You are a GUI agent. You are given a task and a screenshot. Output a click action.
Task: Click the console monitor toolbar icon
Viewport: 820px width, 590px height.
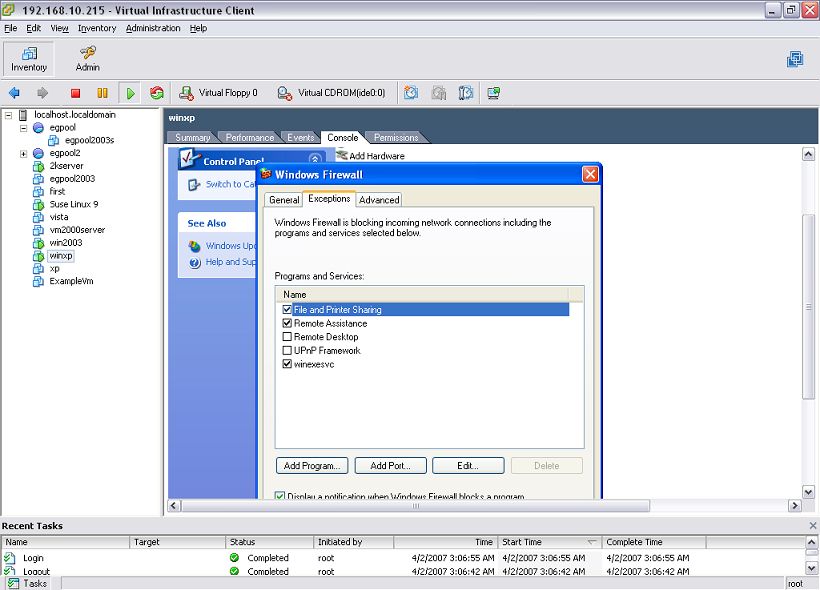click(x=493, y=93)
